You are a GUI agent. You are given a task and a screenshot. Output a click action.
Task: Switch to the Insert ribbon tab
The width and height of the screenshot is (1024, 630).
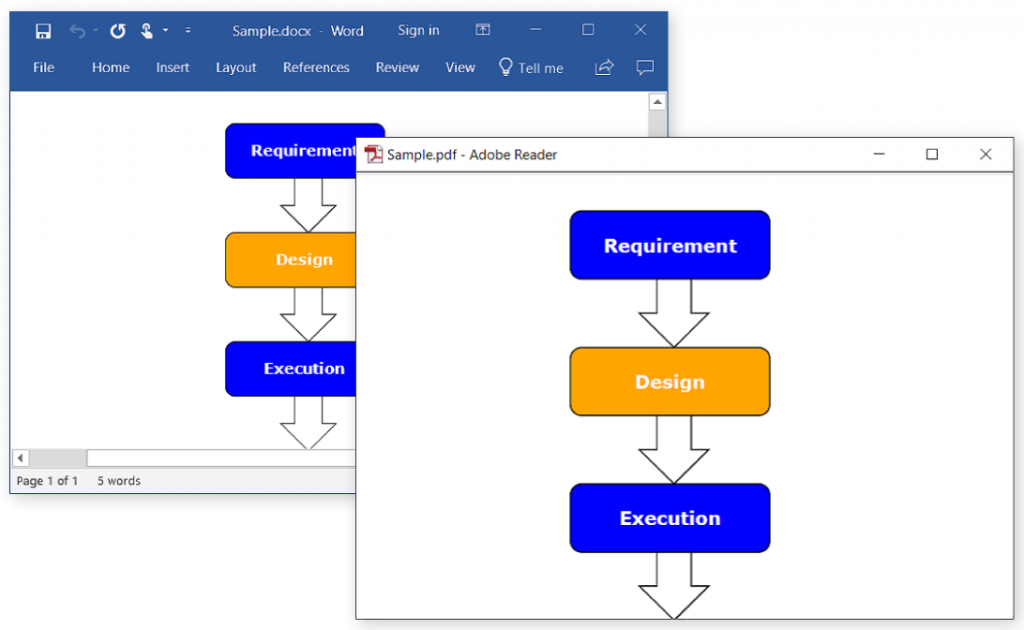pos(172,67)
